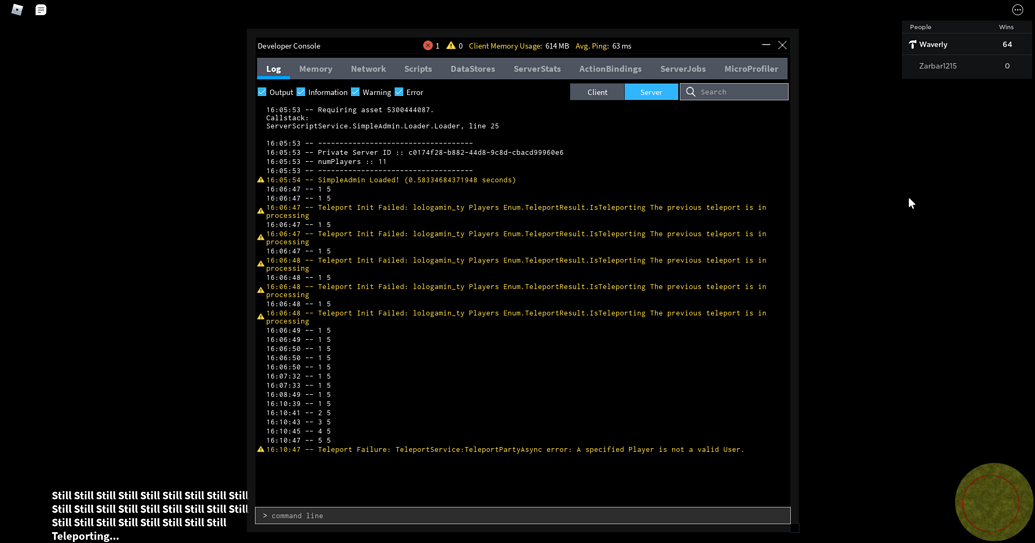This screenshot has height=543, width=1035.
Task: Click the red error count icon
Action: point(428,46)
